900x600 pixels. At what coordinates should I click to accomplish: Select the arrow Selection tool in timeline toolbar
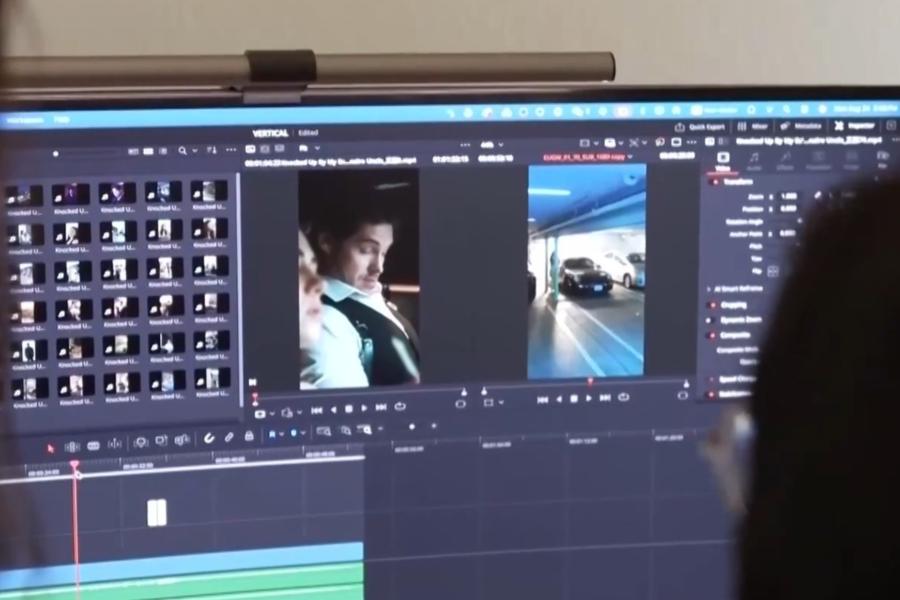click(51, 448)
